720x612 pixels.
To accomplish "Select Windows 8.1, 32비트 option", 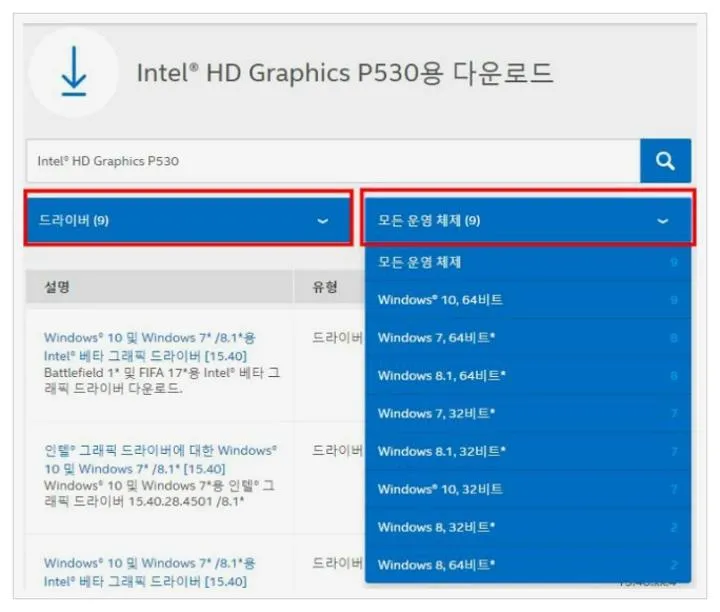I will click(528, 451).
